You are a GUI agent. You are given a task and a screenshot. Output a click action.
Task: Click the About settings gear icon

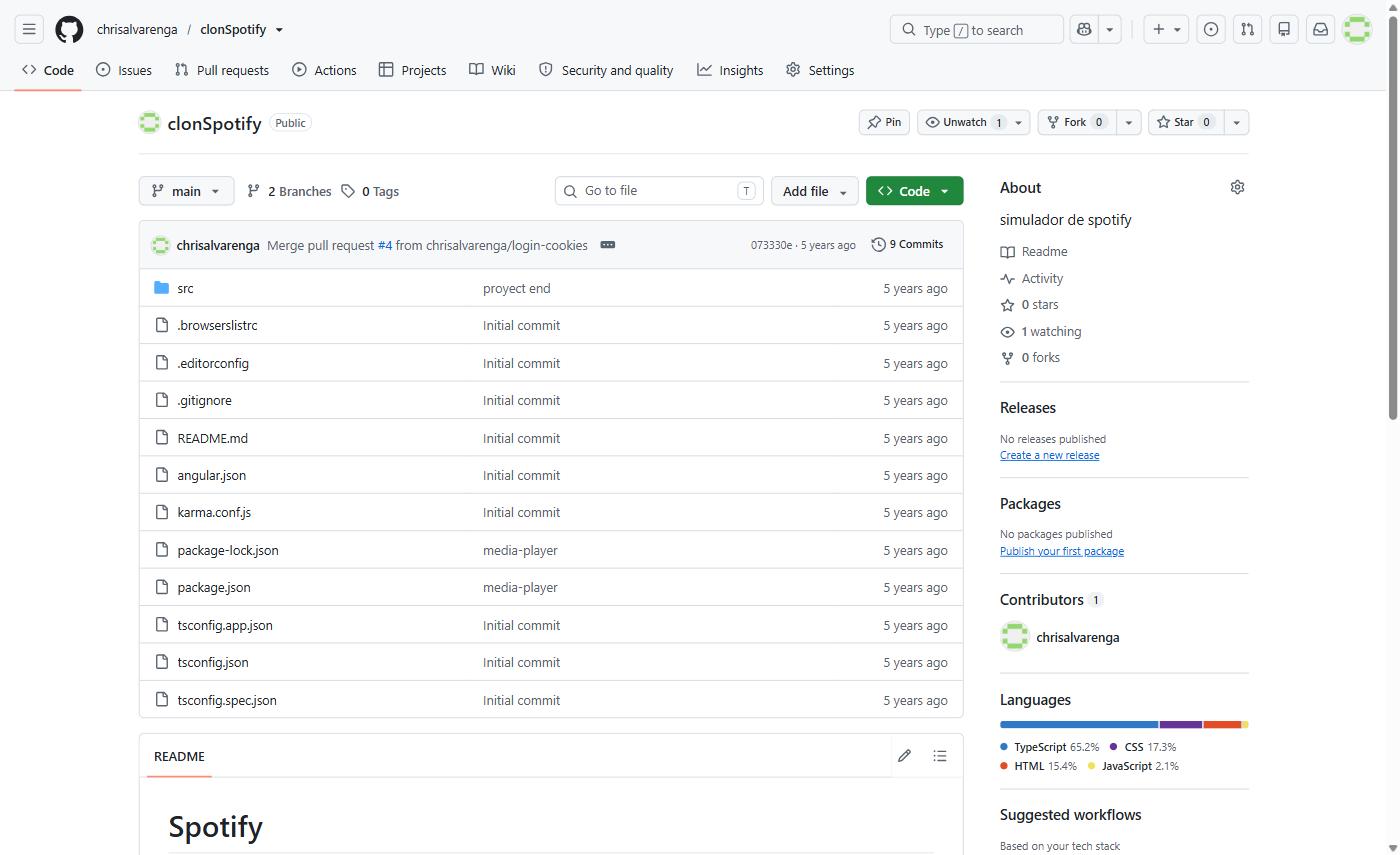pyautogui.click(x=1237, y=187)
